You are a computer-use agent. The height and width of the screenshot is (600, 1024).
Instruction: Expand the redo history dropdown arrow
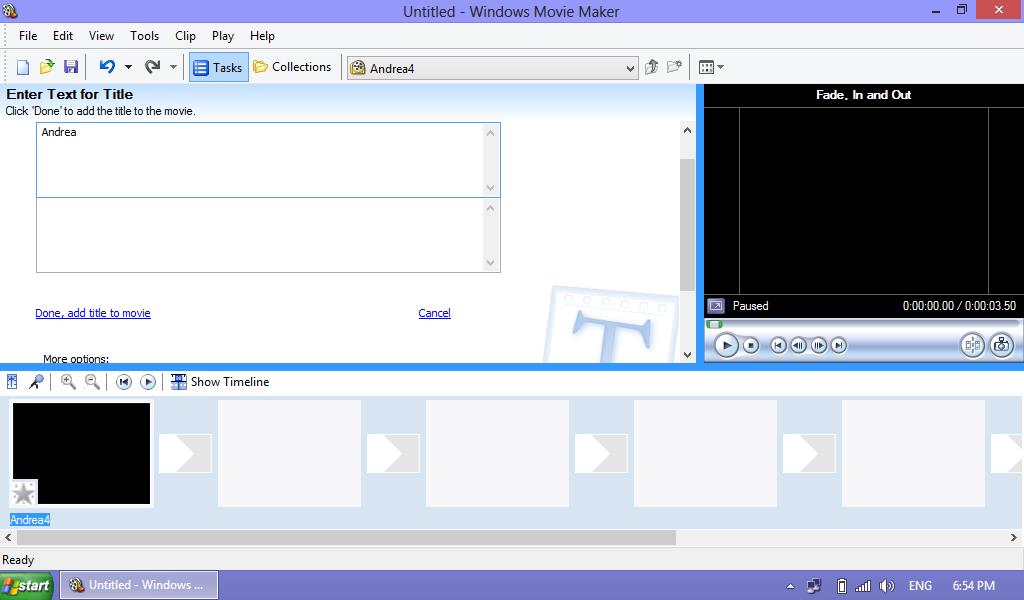click(x=173, y=67)
